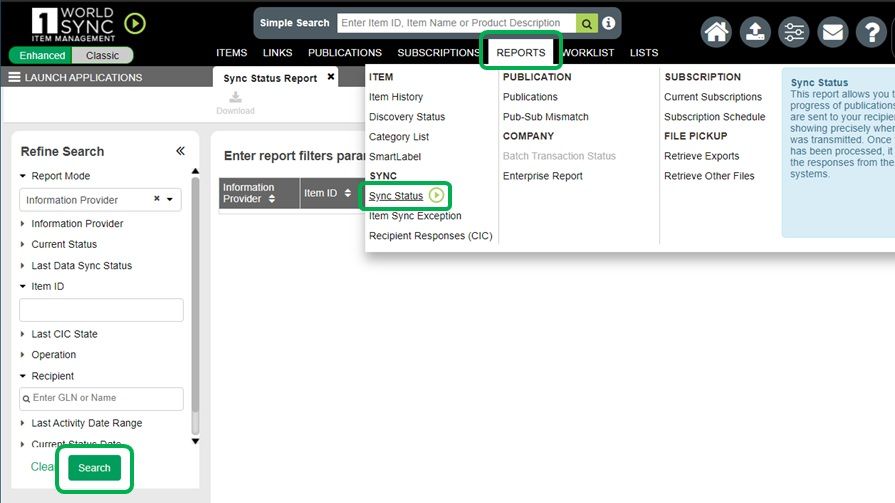
Task: Click the Home icon in header
Action: click(x=716, y=32)
